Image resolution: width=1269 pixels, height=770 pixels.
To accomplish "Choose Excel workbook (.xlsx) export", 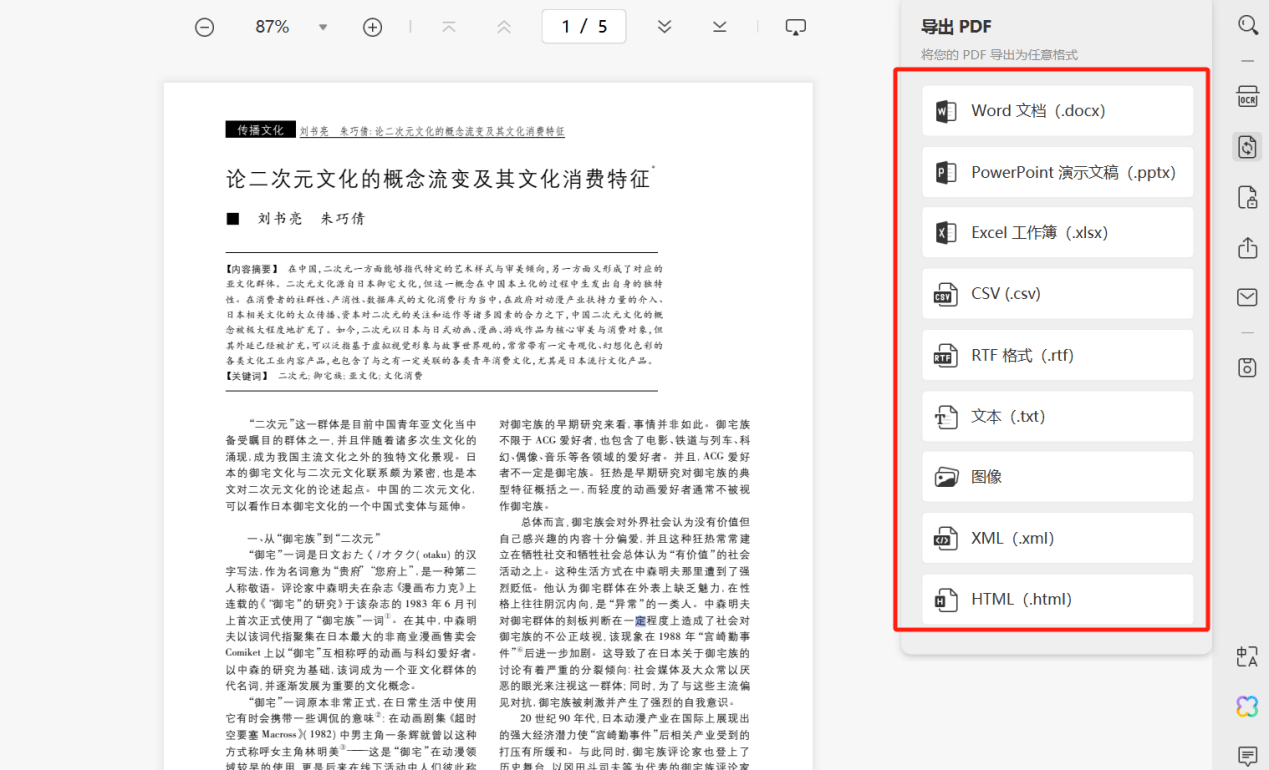I will click(1057, 233).
